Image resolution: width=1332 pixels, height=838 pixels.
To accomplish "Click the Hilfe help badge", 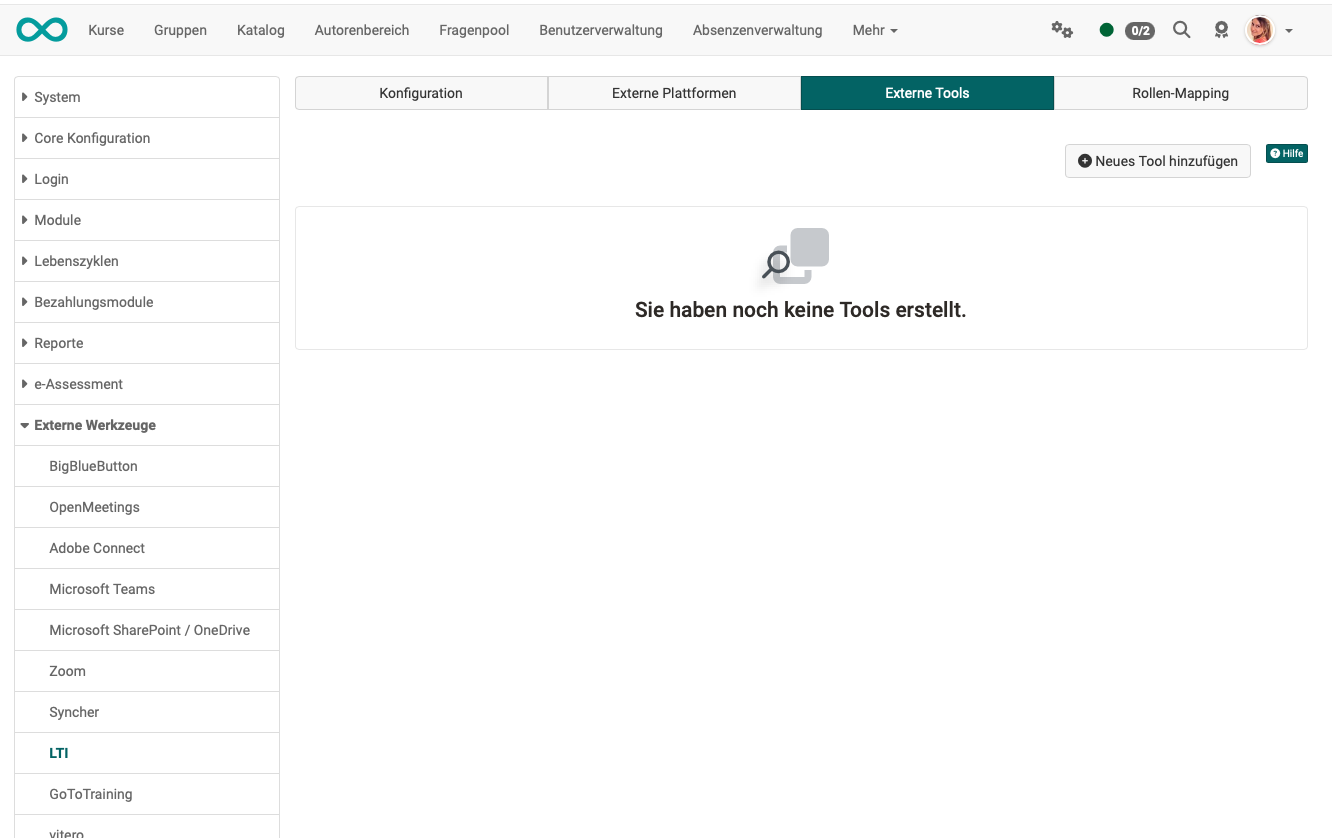I will pos(1286,153).
